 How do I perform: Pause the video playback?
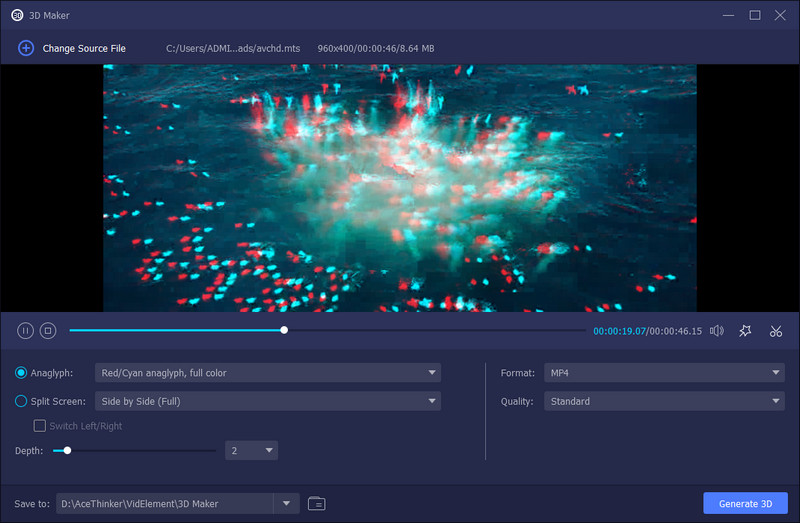(x=25, y=331)
